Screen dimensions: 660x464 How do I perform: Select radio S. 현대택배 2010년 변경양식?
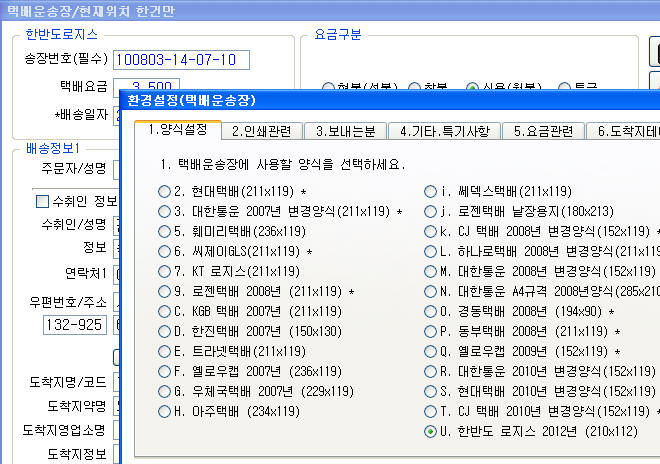click(x=430, y=392)
